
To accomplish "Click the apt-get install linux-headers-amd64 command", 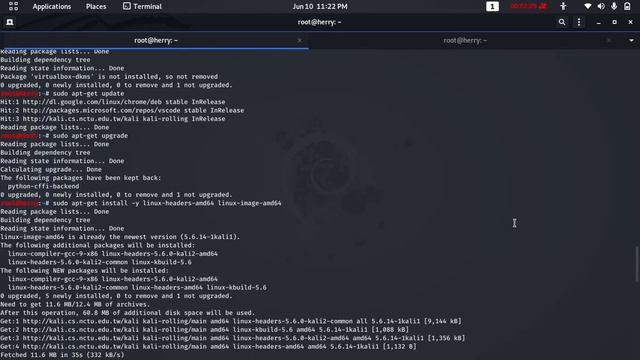I will coord(141,203).
